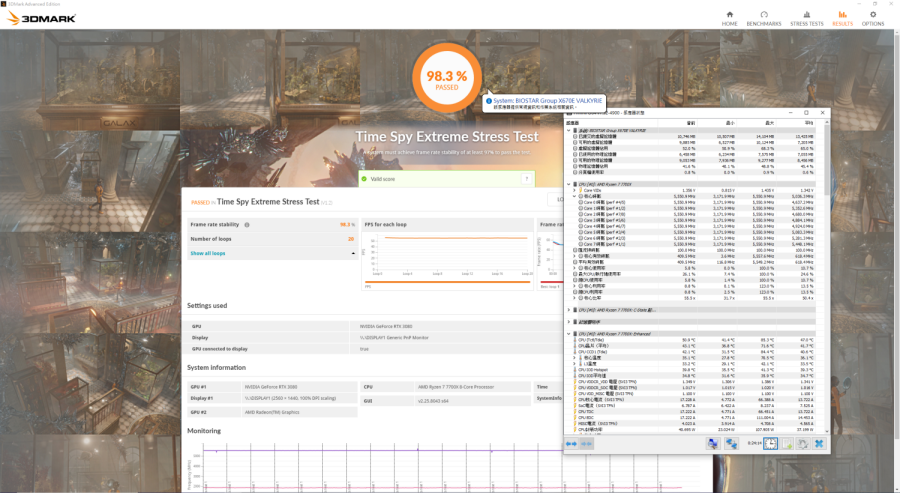Click the blue X close sensors icon
900x493 pixels.
tap(819, 444)
